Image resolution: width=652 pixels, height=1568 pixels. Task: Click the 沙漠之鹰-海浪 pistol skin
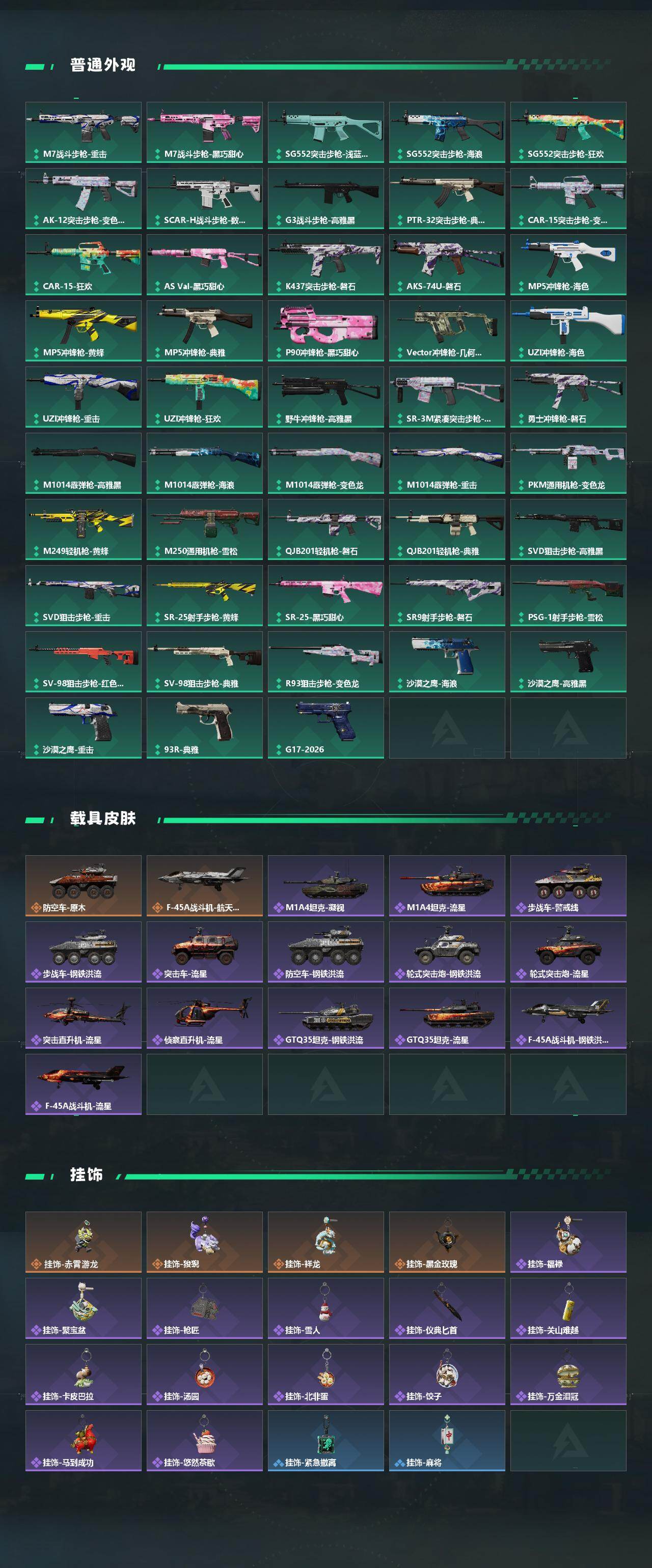(447, 662)
